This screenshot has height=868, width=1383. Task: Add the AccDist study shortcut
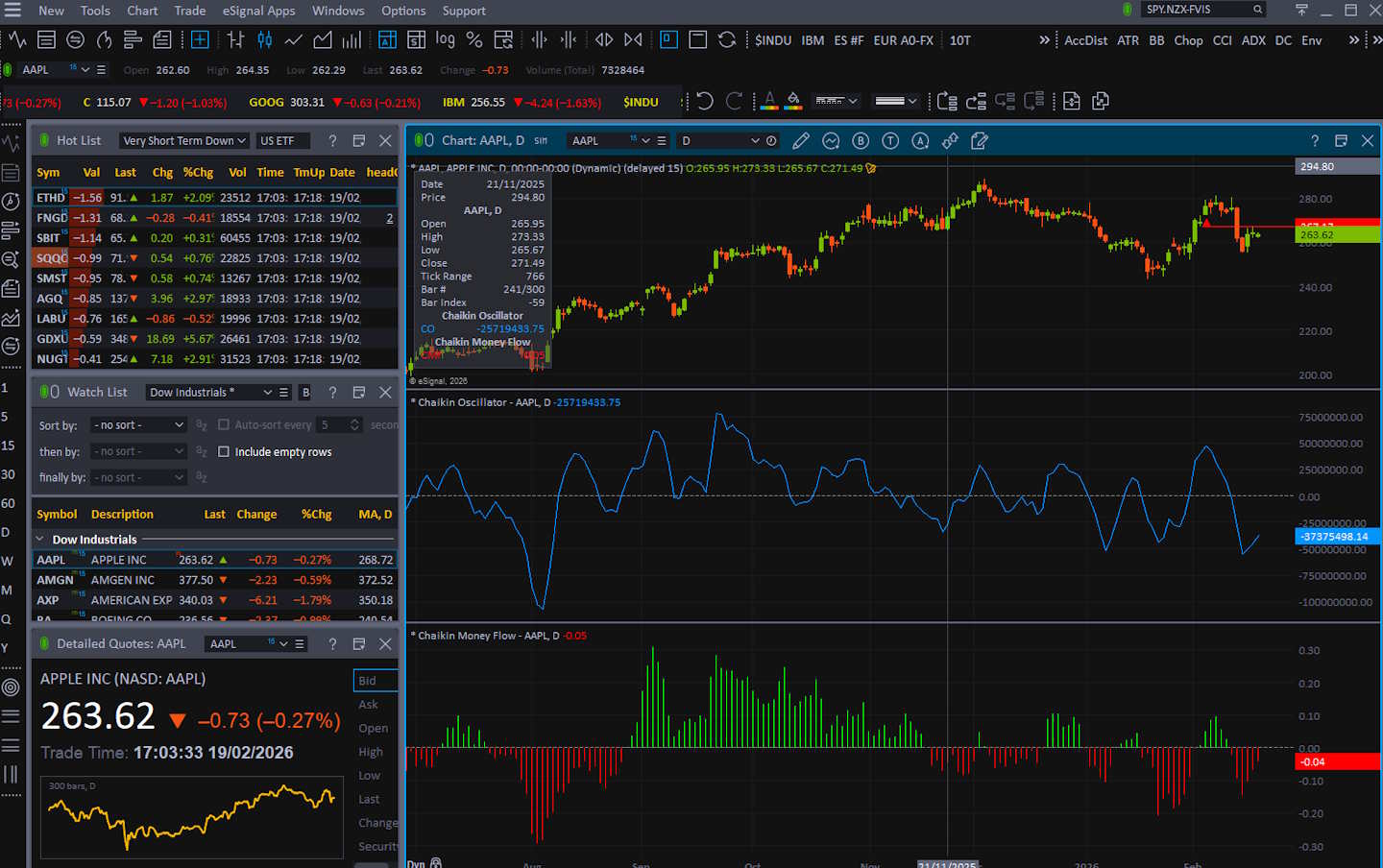pos(1086,40)
